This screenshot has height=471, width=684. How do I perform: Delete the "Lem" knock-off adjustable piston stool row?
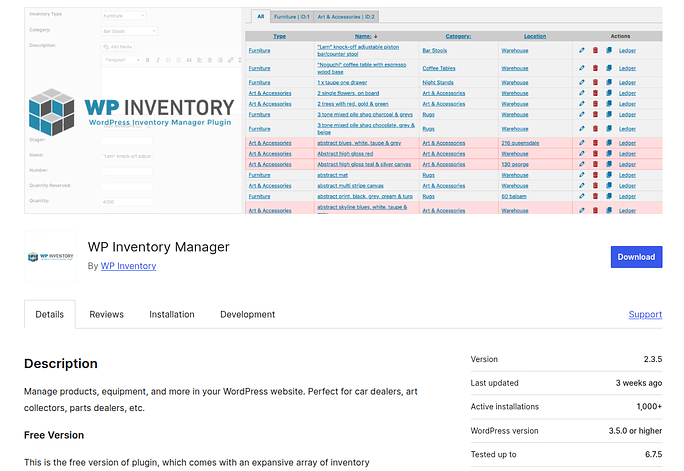pyautogui.click(x=595, y=50)
